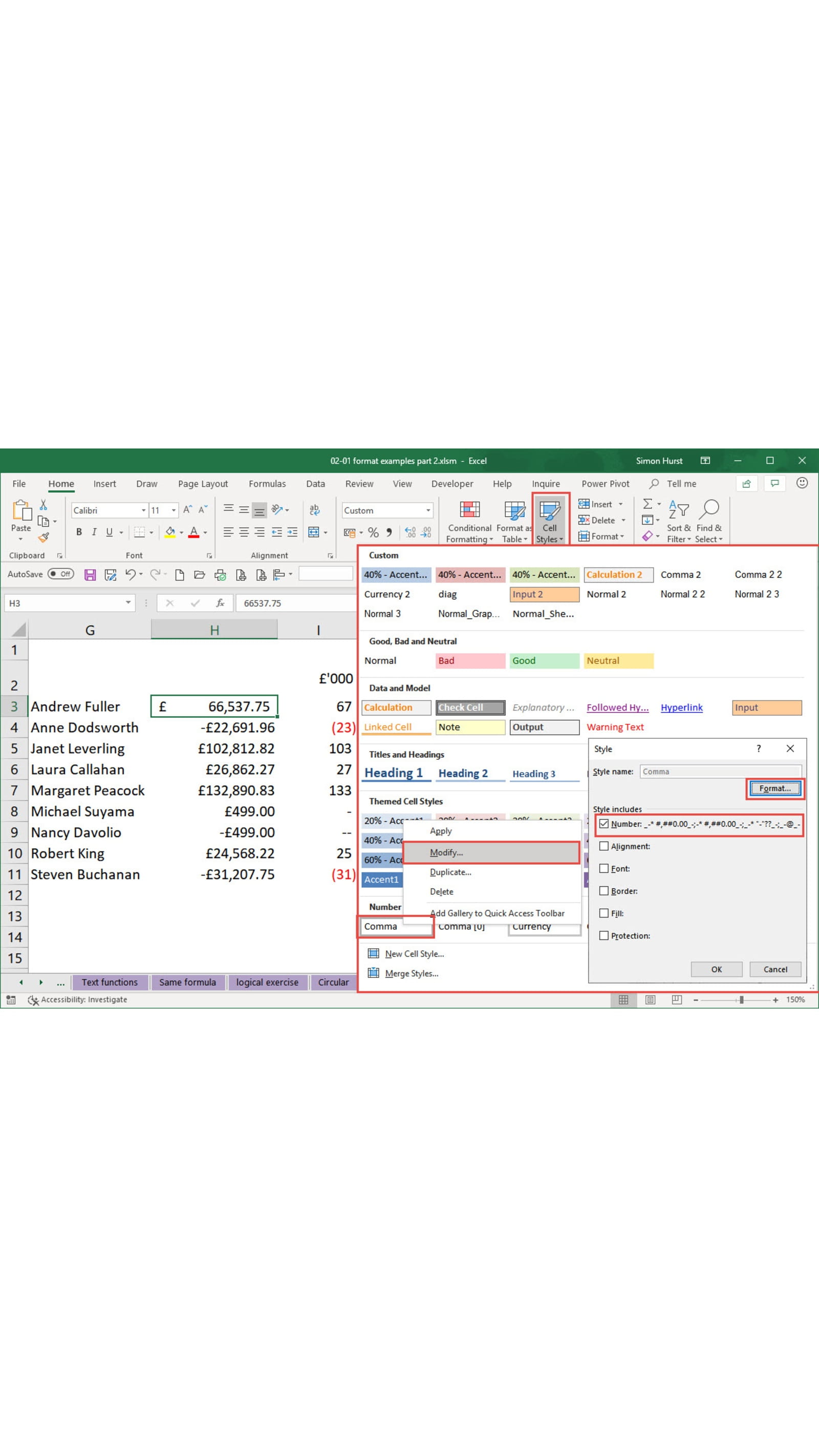819x1456 pixels.
Task: Open the Font Color swatch picker
Action: click(x=205, y=532)
